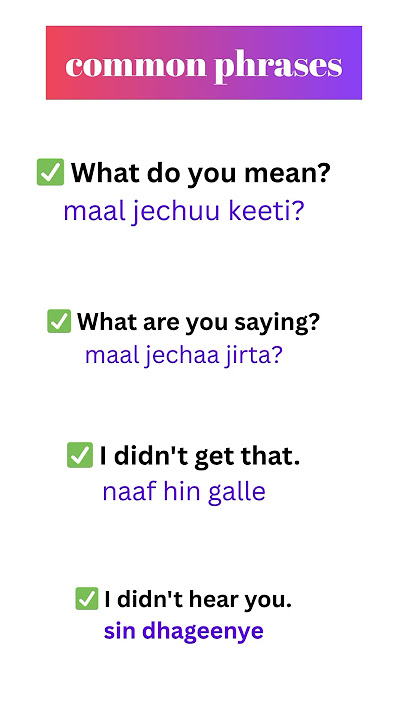Click the green checkmark beside "What do you mean?"

coord(51,172)
